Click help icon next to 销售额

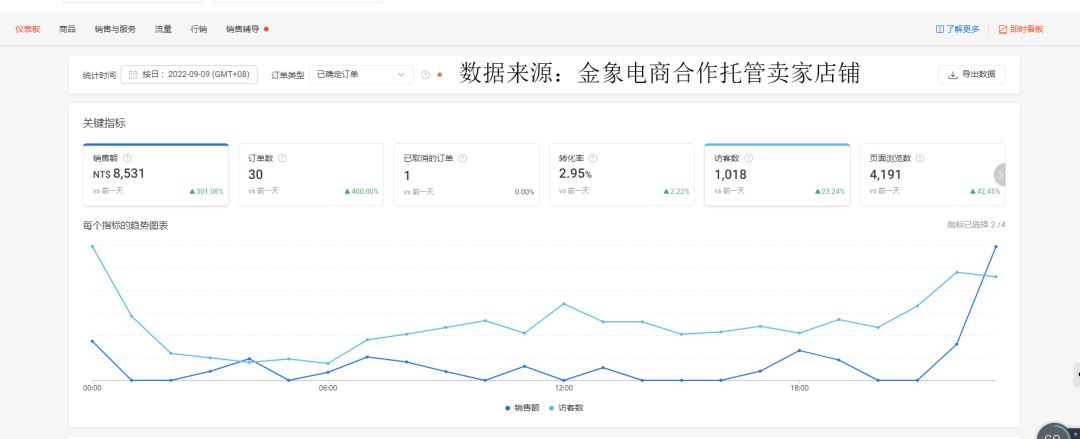tap(127, 158)
